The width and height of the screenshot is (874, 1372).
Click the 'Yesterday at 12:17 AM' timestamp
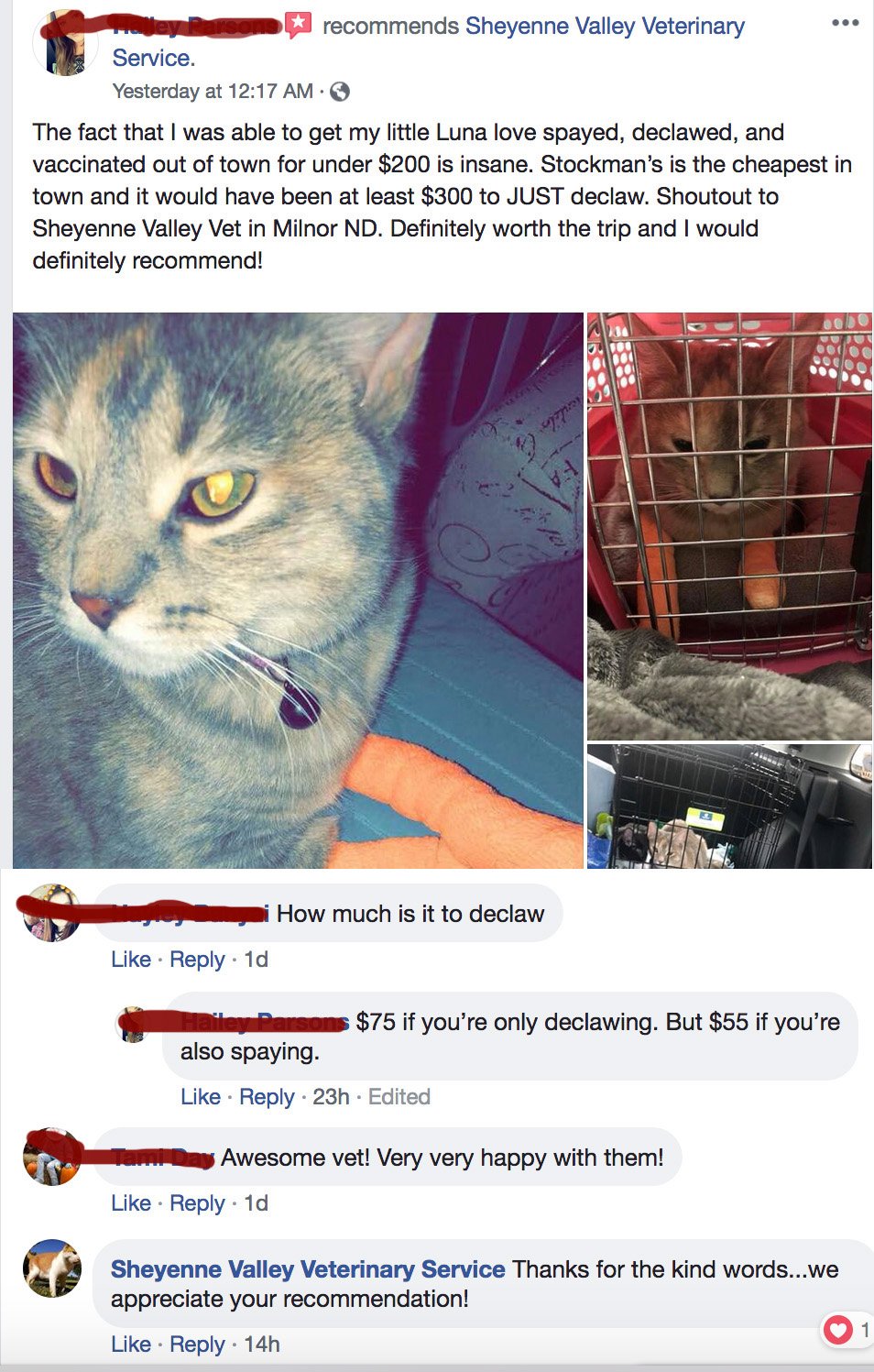coord(213,92)
